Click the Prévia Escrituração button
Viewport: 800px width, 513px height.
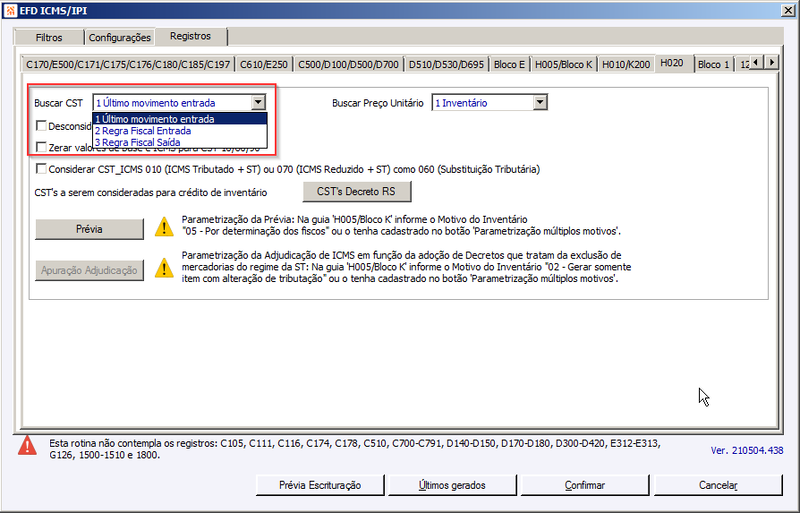coord(320,485)
